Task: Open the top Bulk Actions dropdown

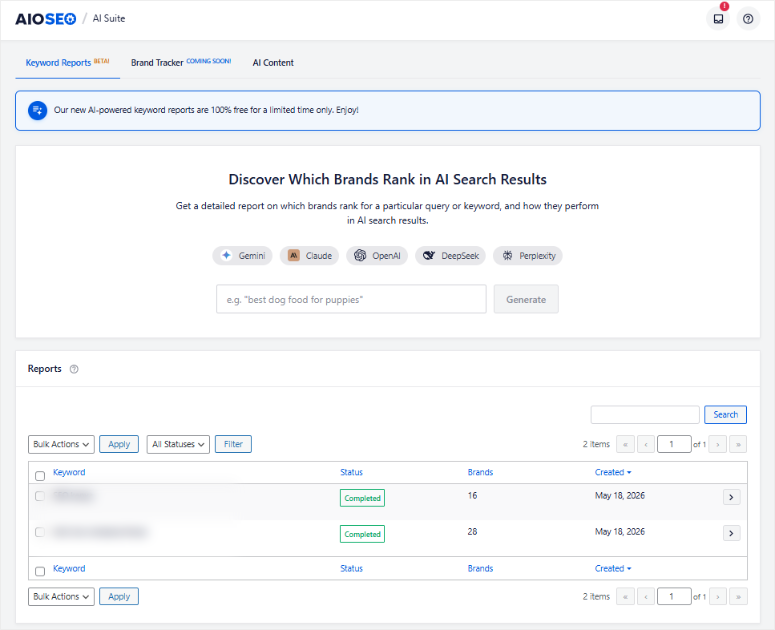Action: [61, 444]
